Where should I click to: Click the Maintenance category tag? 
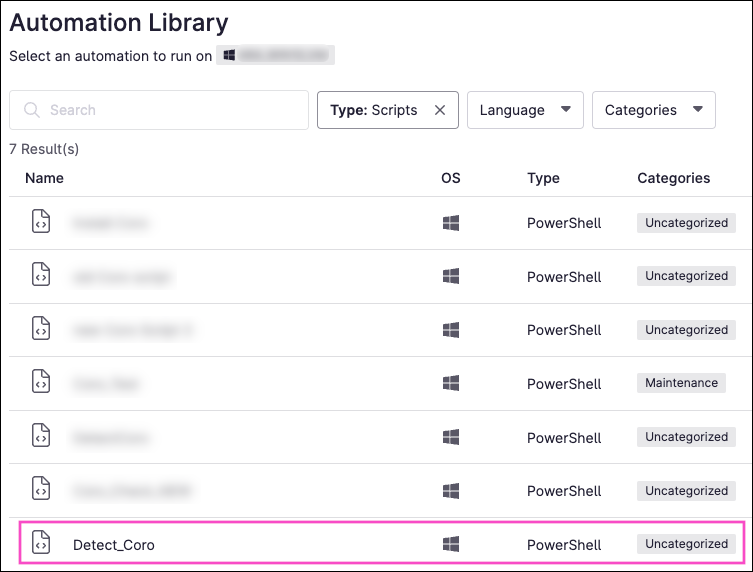click(681, 383)
